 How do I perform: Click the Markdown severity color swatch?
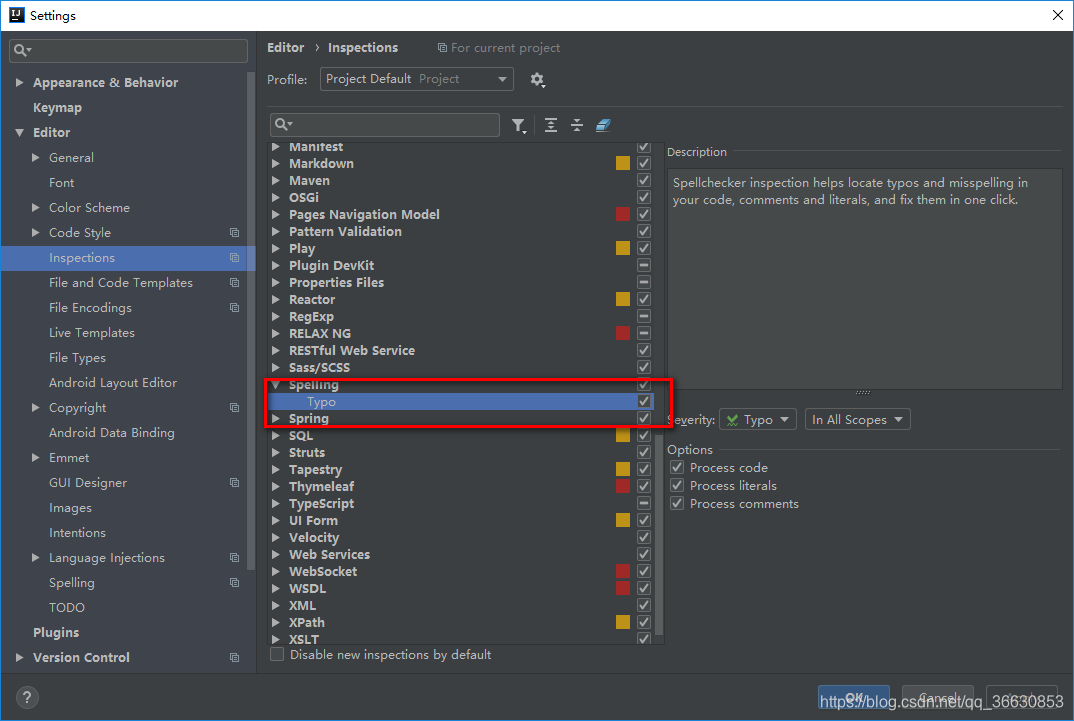coord(623,163)
